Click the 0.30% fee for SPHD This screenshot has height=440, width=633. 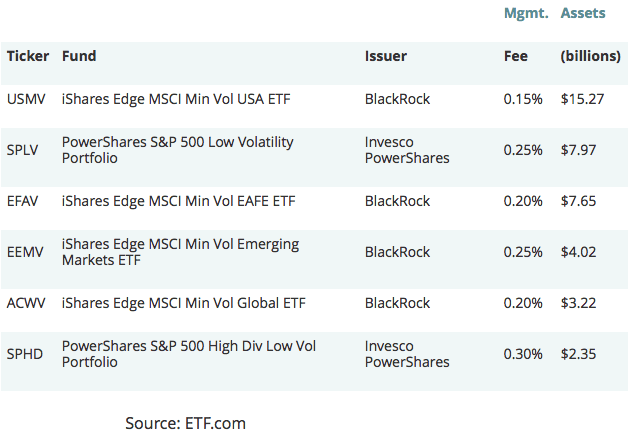click(x=523, y=354)
